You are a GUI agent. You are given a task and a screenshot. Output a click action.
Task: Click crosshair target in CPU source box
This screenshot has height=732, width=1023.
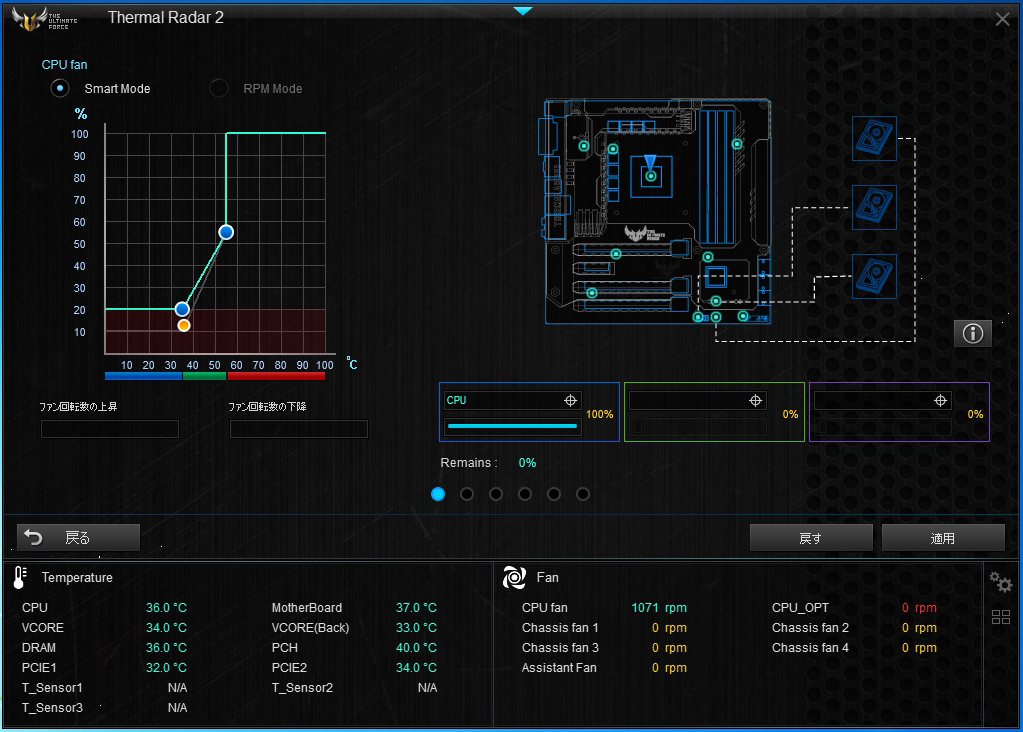point(570,401)
